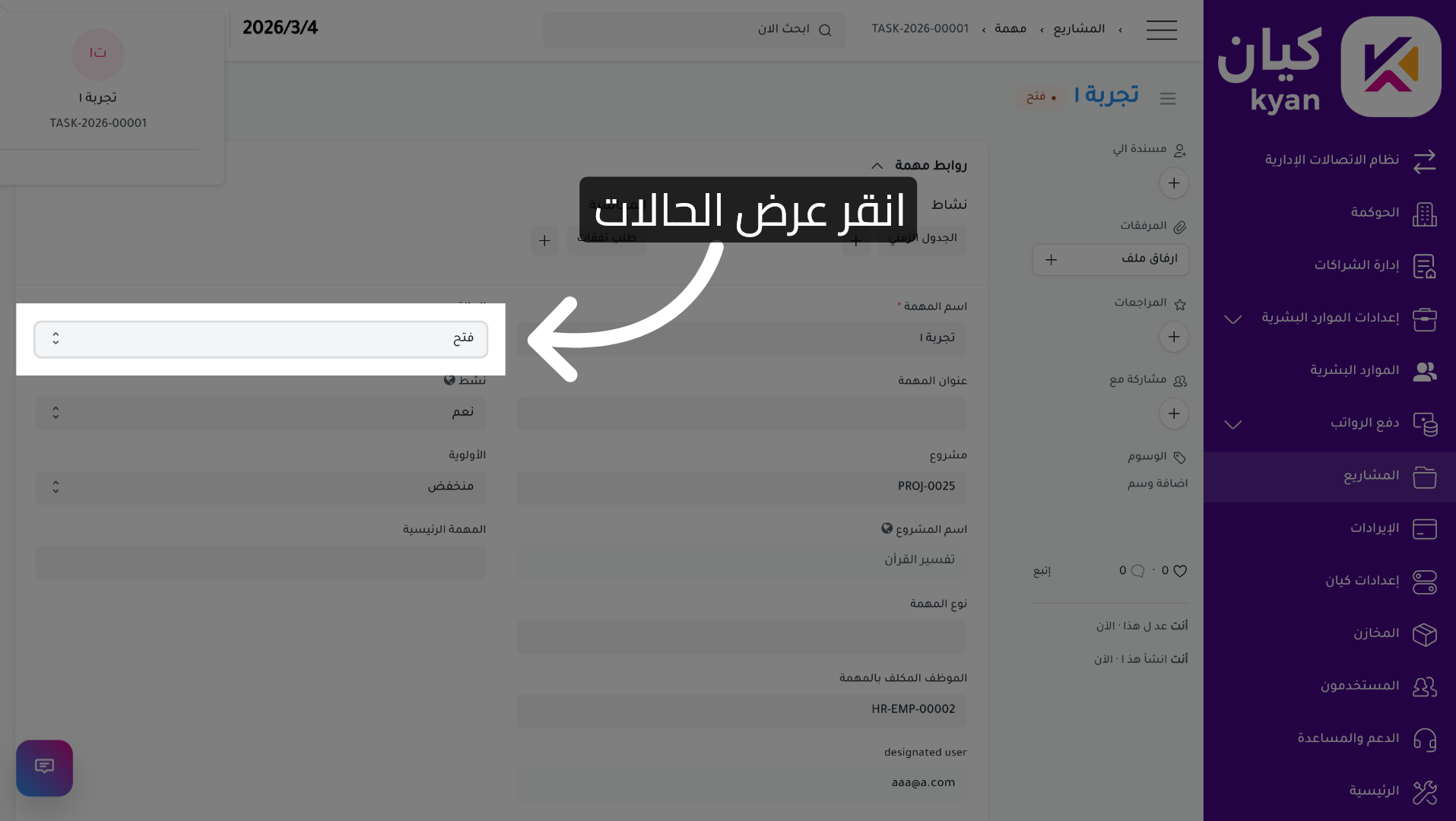Toggle the heart like on this task
The height and width of the screenshot is (821, 1456).
coord(1179,570)
